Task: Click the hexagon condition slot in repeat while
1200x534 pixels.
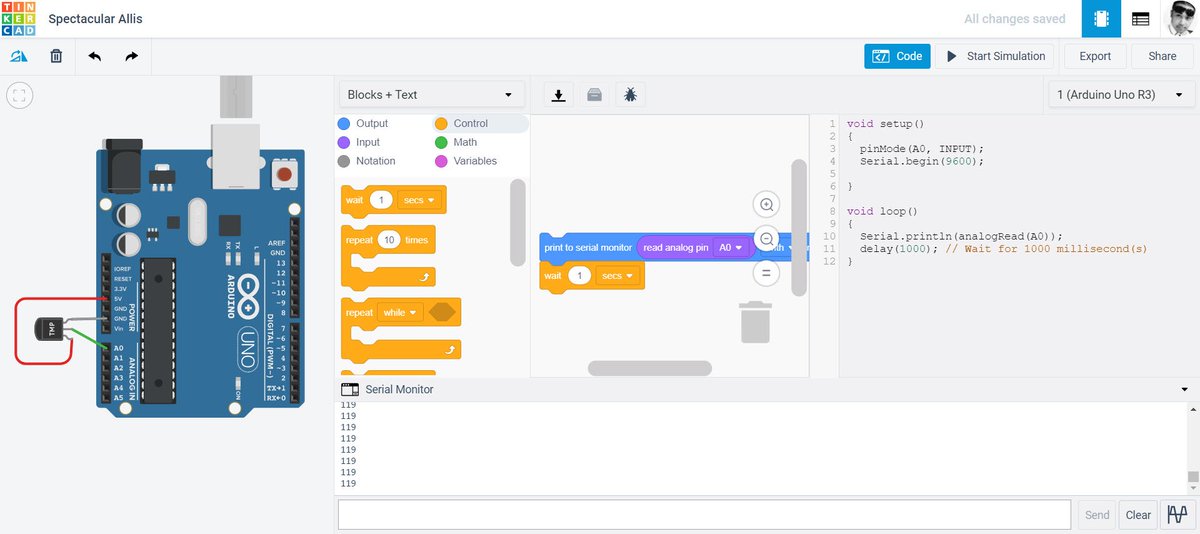Action: click(x=440, y=312)
